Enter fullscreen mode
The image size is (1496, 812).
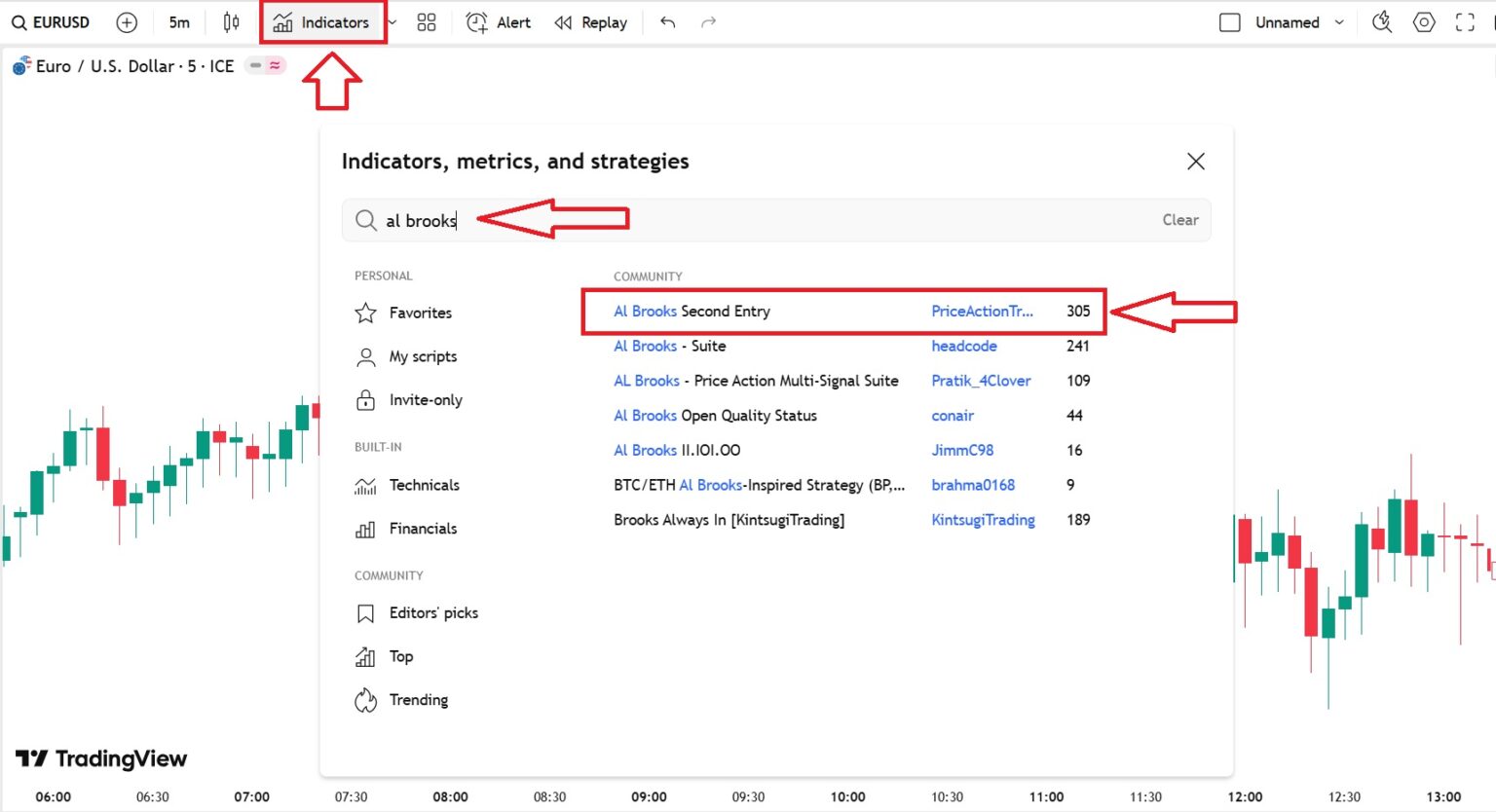tap(1465, 22)
